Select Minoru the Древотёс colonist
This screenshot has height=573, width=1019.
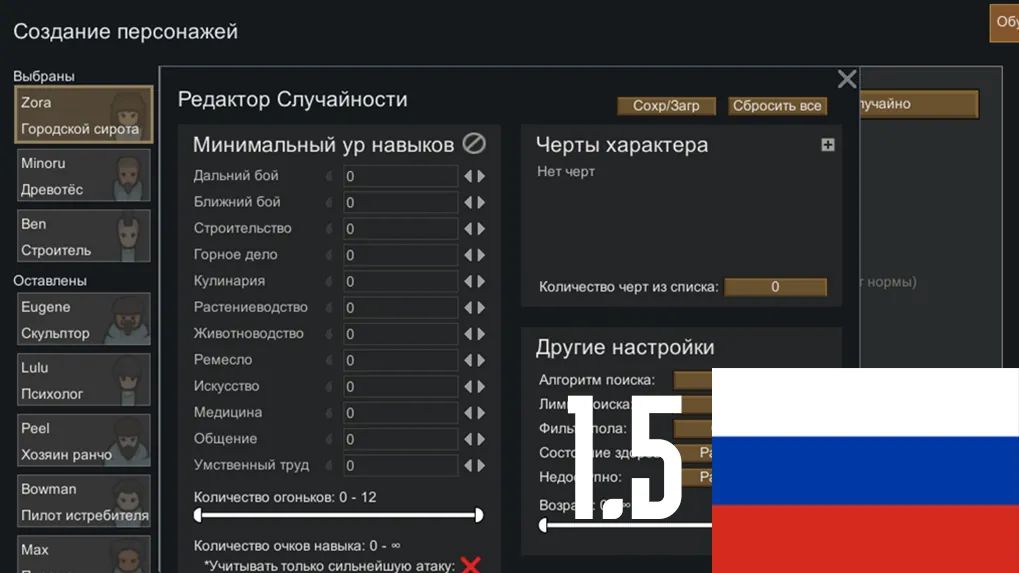pyautogui.click(x=84, y=176)
